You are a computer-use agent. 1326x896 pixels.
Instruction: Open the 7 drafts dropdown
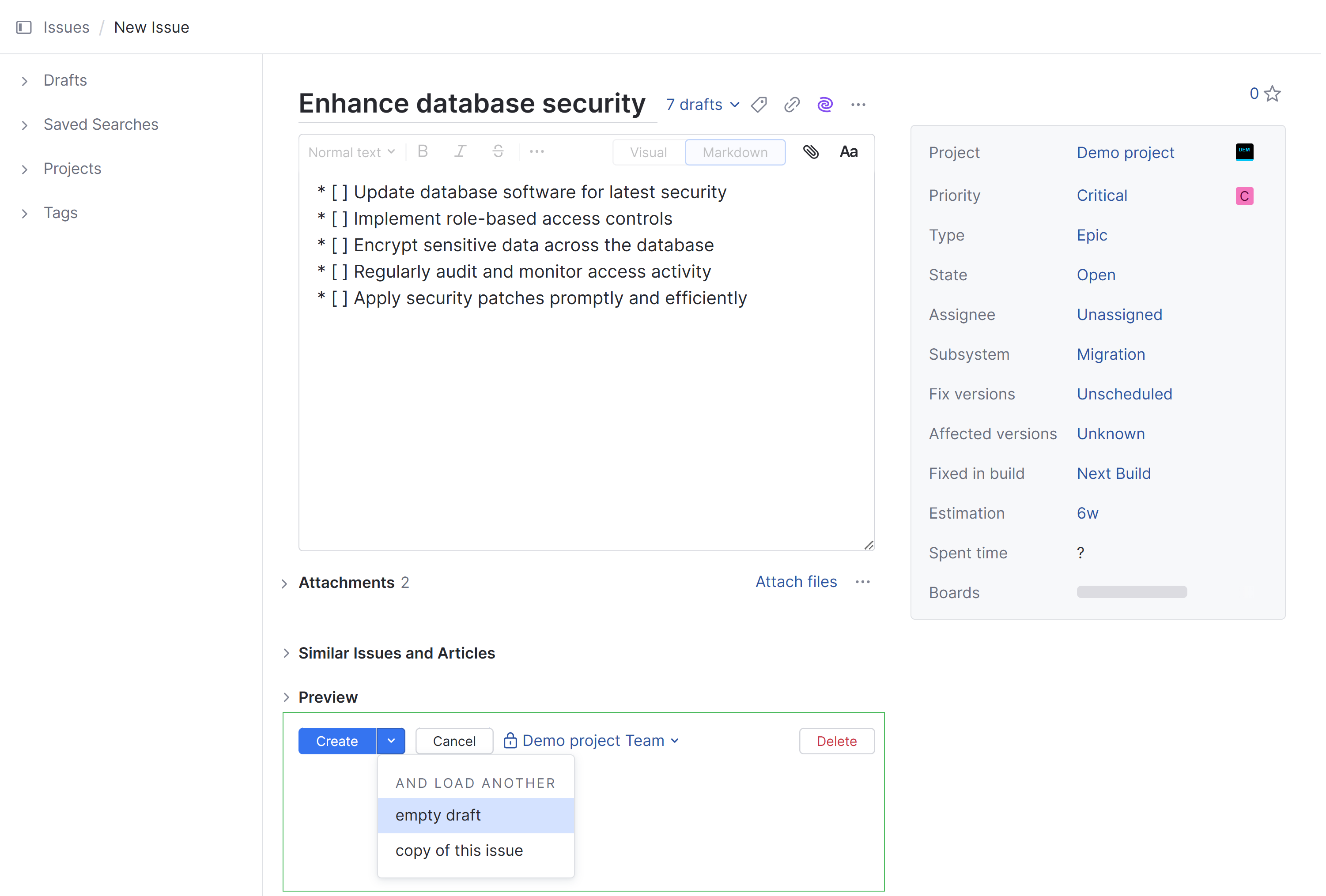[702, 104]
